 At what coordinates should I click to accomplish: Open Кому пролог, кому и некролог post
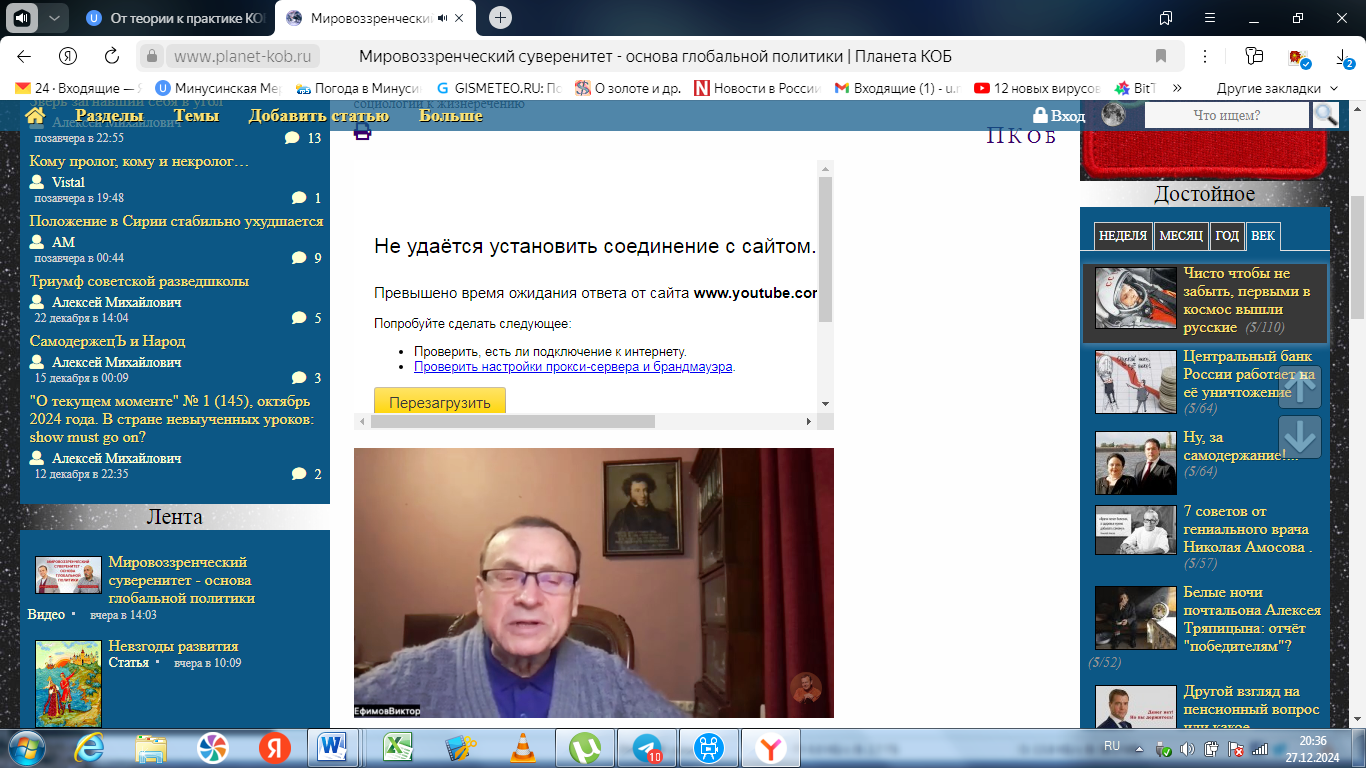coord(139,161)
